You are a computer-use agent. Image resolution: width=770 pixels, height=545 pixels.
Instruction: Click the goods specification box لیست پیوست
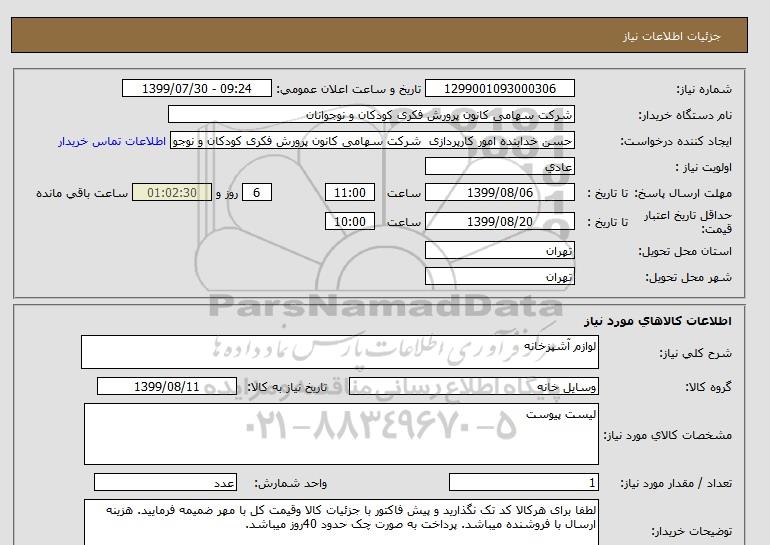[341, 434]
